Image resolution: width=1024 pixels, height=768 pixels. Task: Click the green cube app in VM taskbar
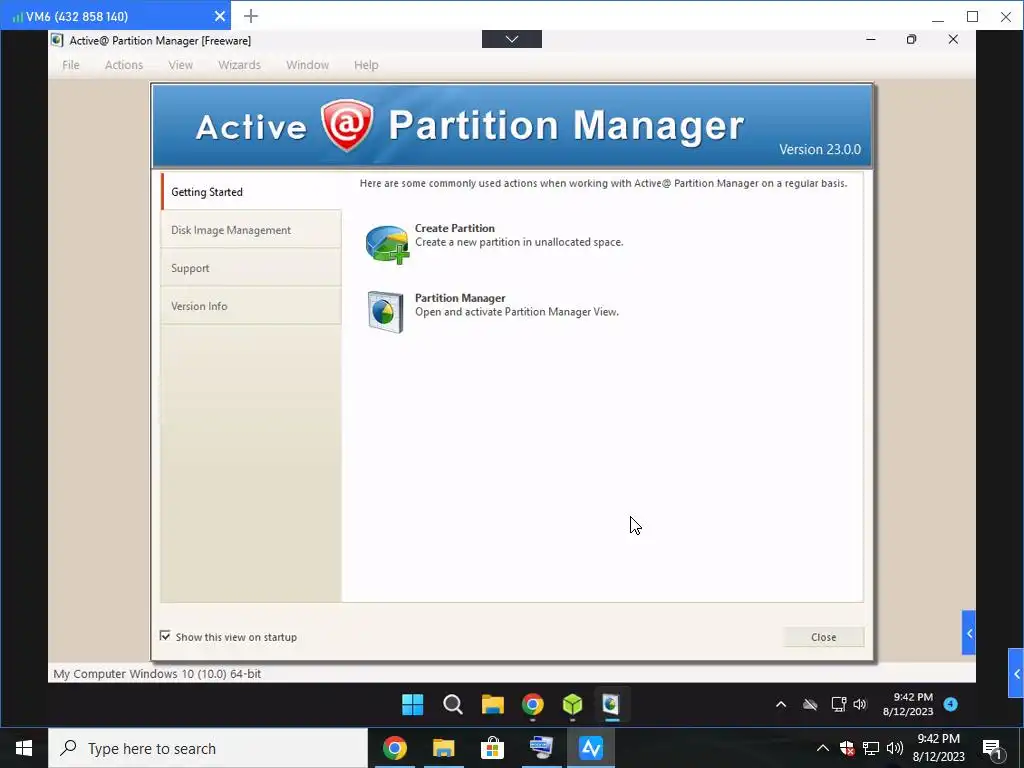tap(573, 705)
